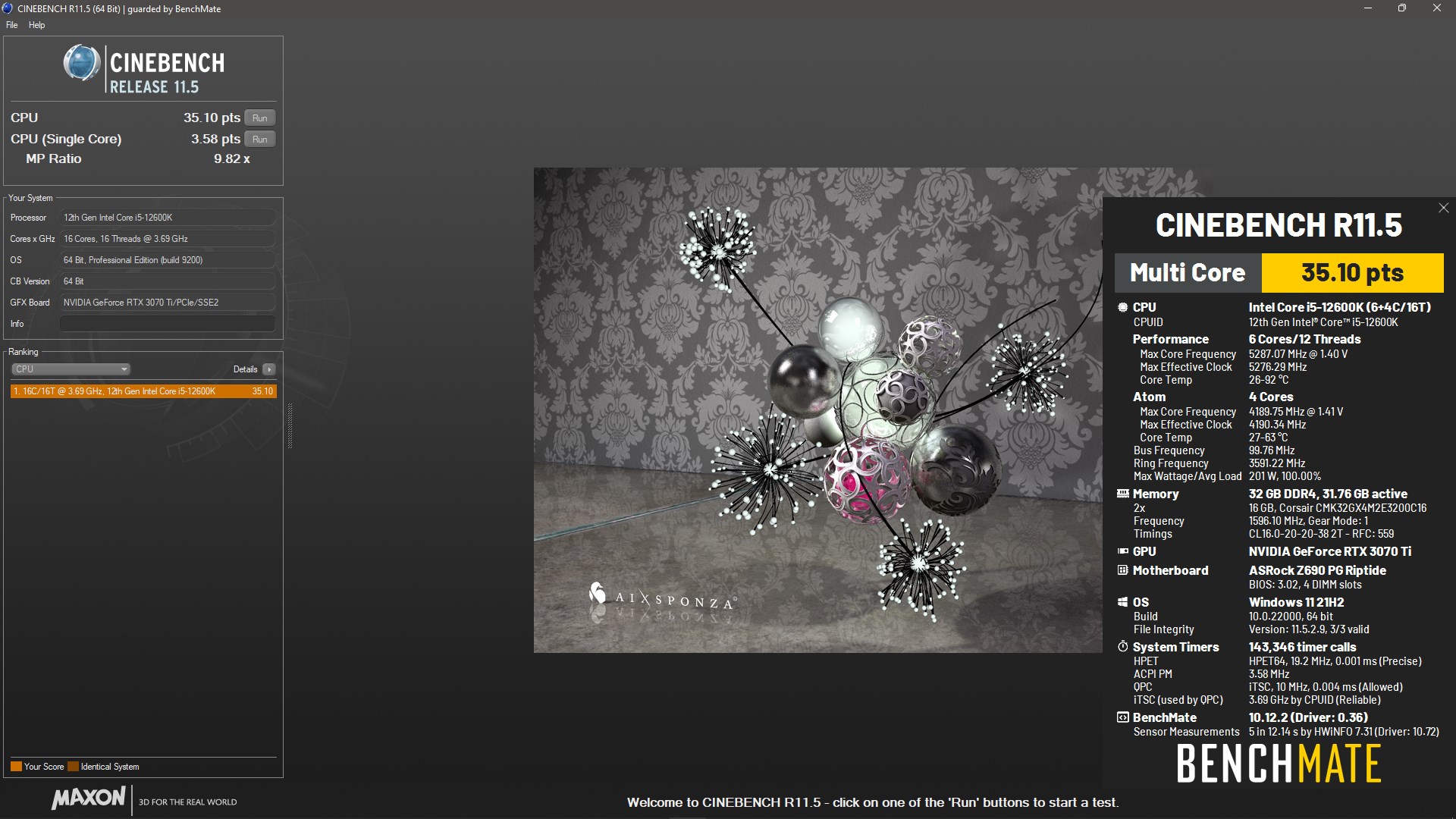The height and width of the screenshot is (819, 1456).
Task: Click the Max Core Frequency 5287.07 MHz value
Action: tap(1298, 354)
